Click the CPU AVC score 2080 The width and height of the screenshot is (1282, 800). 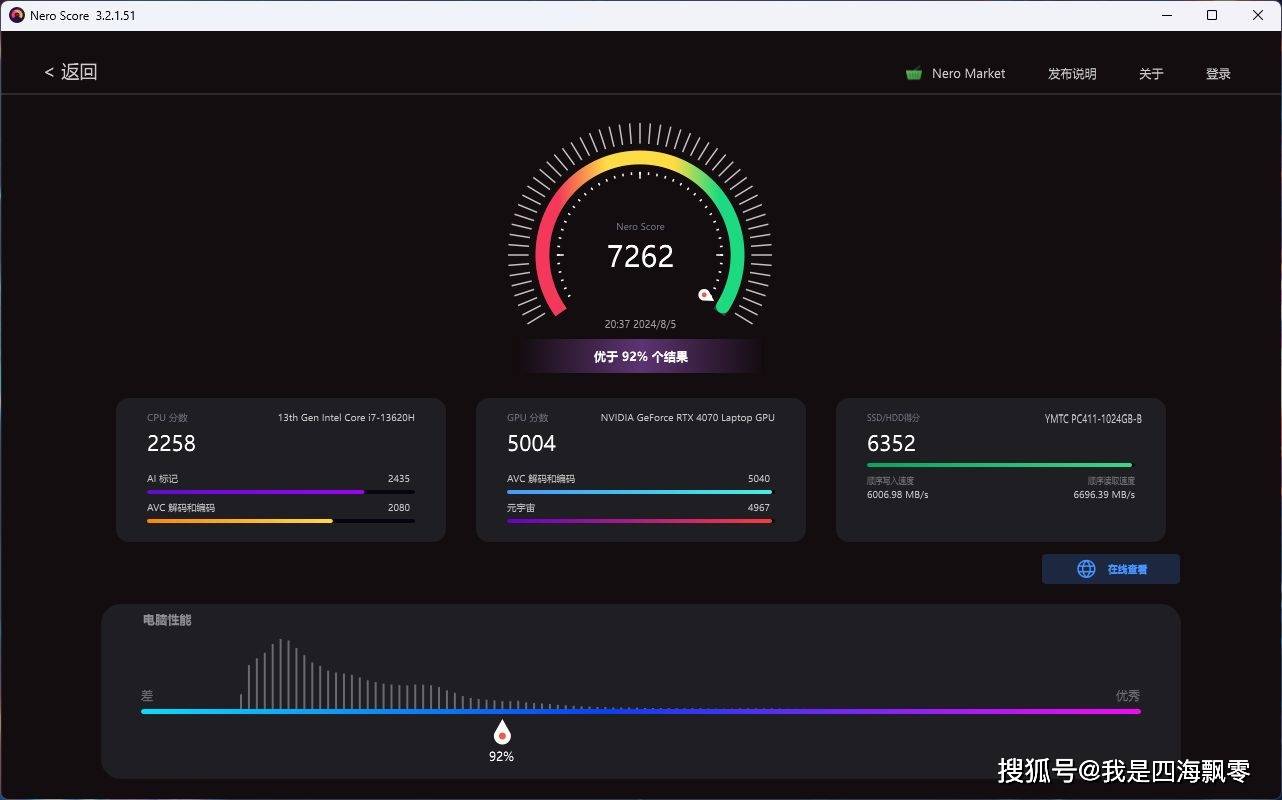[x=399, y=508]
